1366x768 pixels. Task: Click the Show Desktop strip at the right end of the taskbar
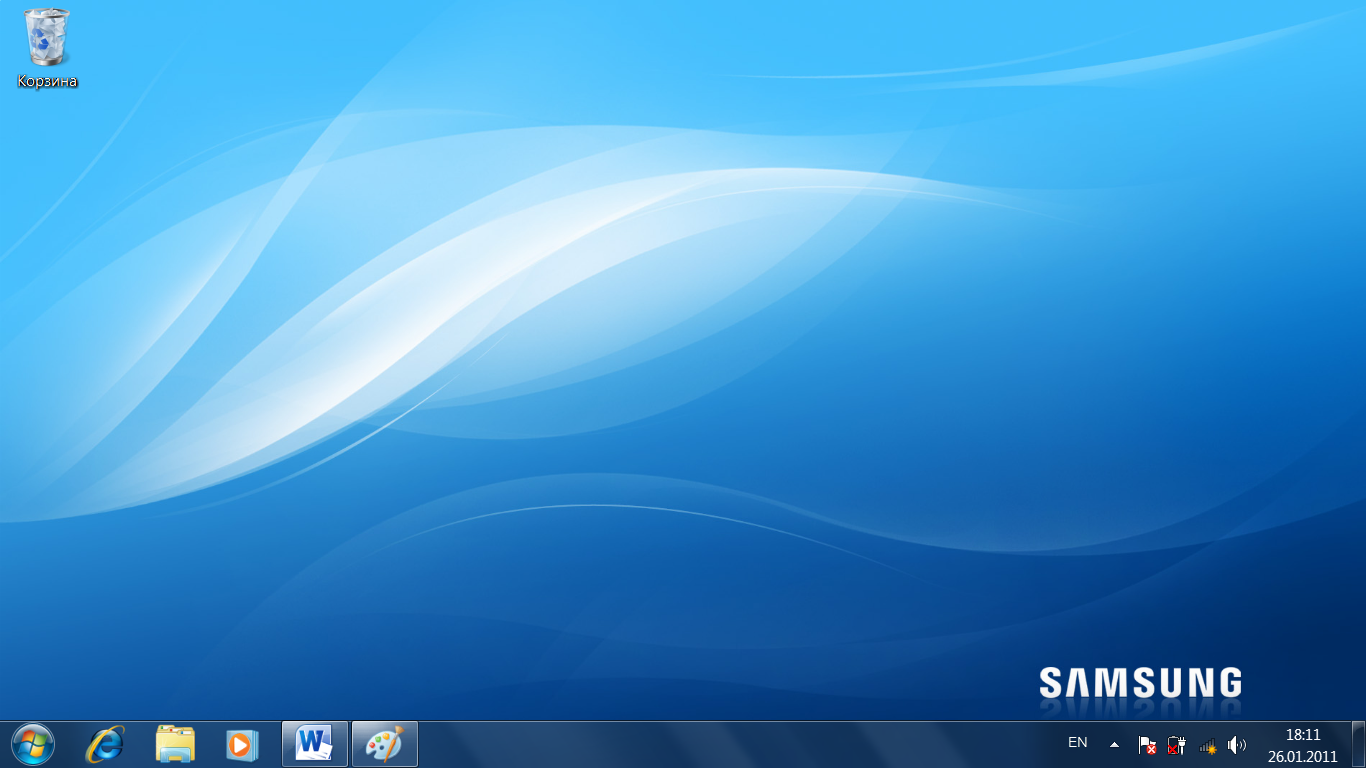point(1358,744)
